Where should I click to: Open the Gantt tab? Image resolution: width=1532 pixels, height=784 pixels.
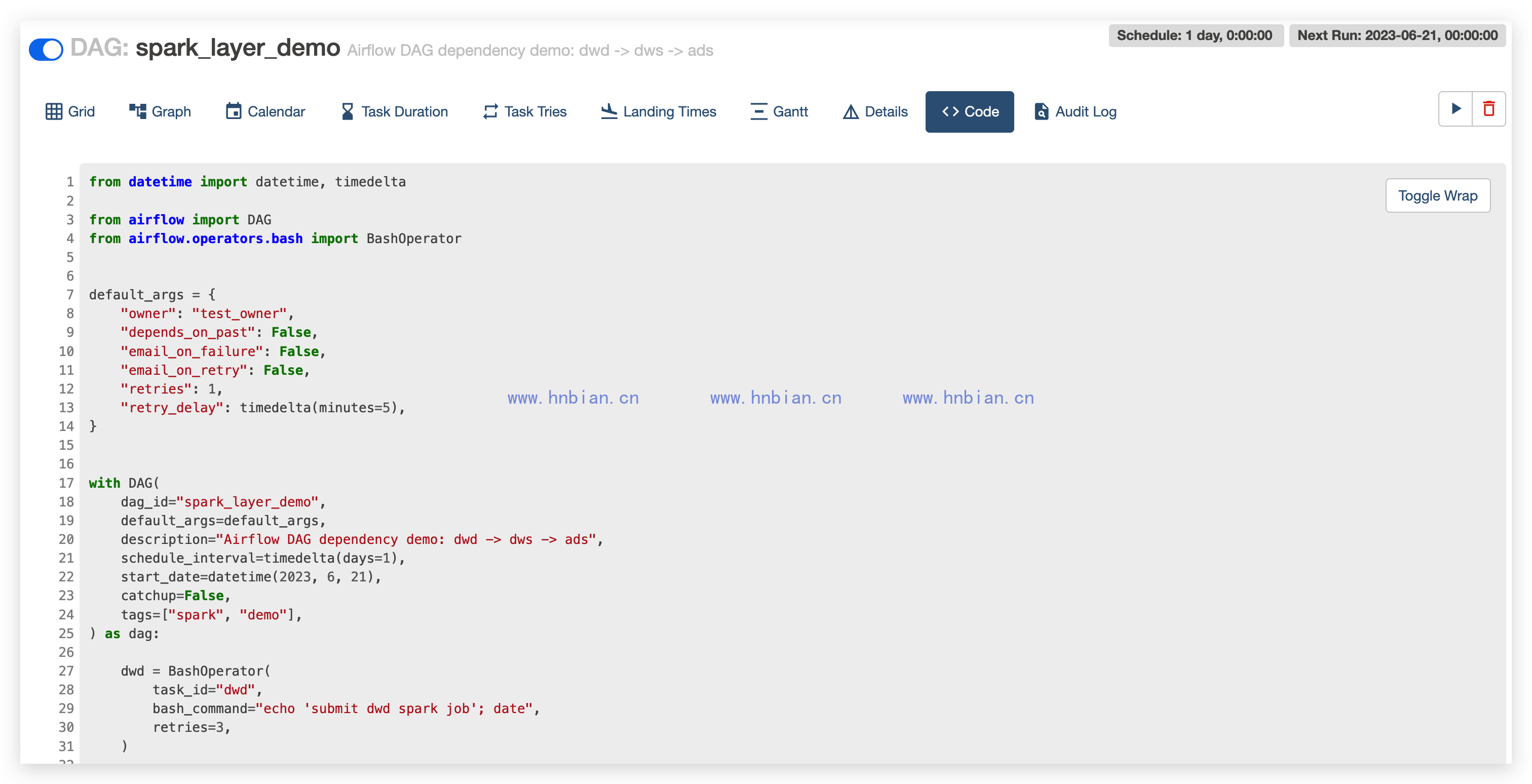[779, 111]
